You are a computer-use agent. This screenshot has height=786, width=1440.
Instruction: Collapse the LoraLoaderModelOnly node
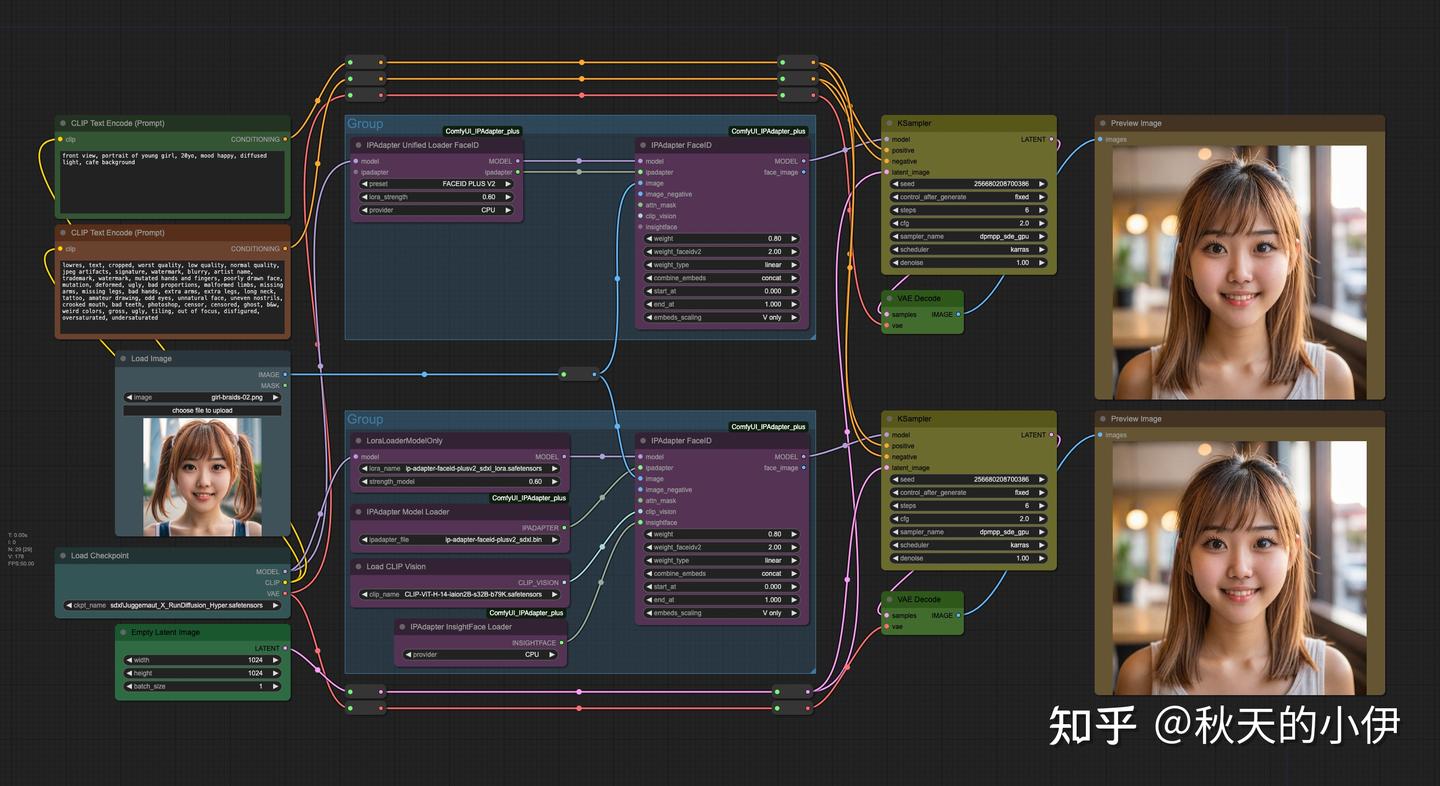pyautogui.click(x=359, y=441)
